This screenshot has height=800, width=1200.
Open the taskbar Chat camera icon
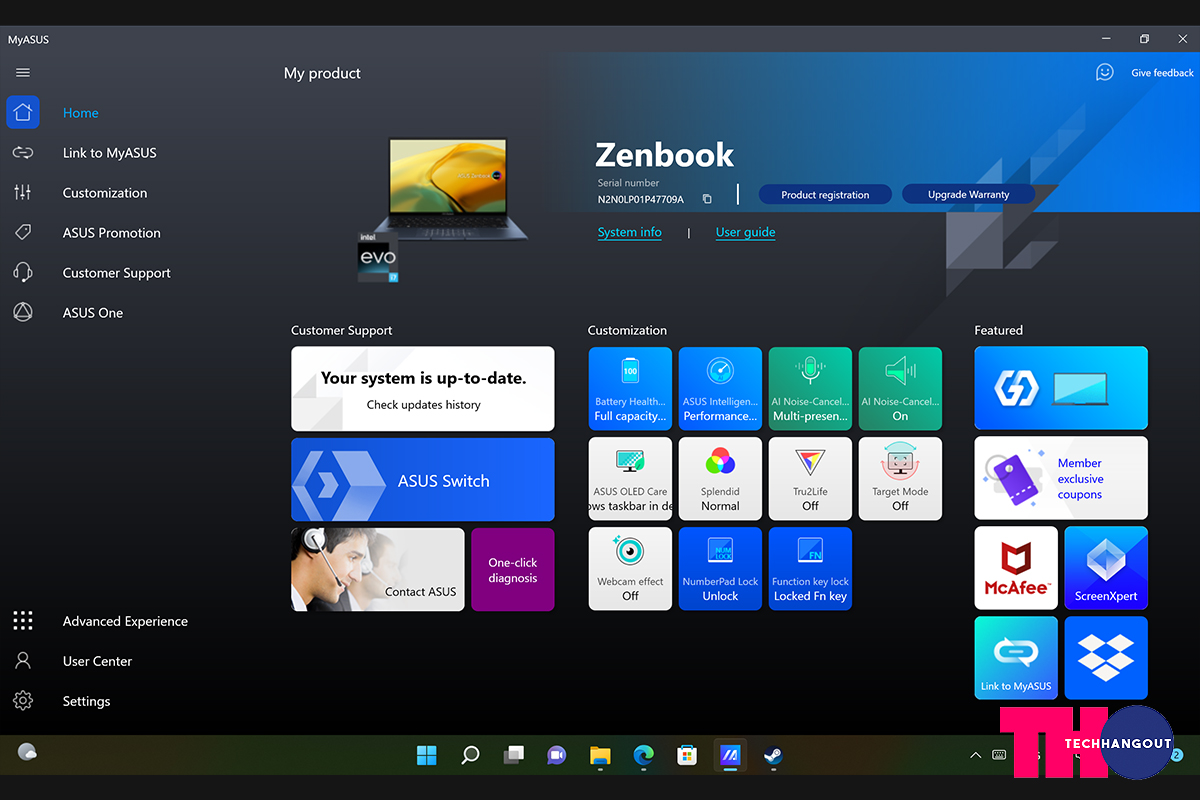[x=557, y=755]
